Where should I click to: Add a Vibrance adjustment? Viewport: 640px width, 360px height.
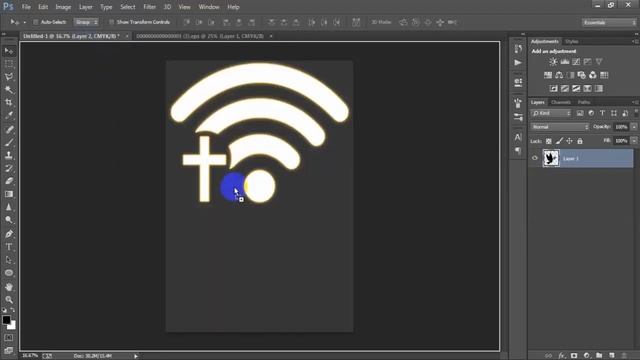point(599,62)
